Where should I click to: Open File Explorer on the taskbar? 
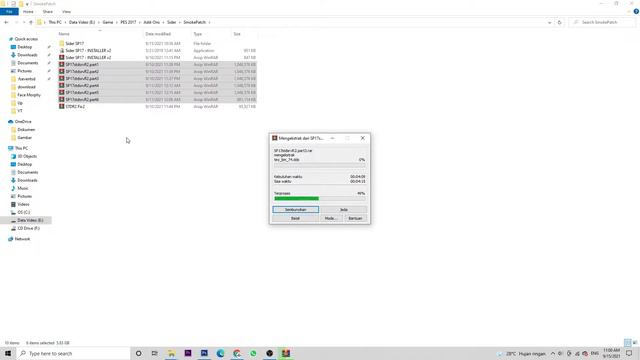(x=171, y=353)
